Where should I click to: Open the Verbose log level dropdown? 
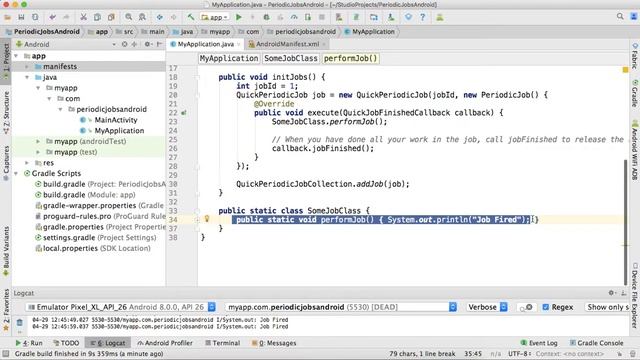pos(487,307)
